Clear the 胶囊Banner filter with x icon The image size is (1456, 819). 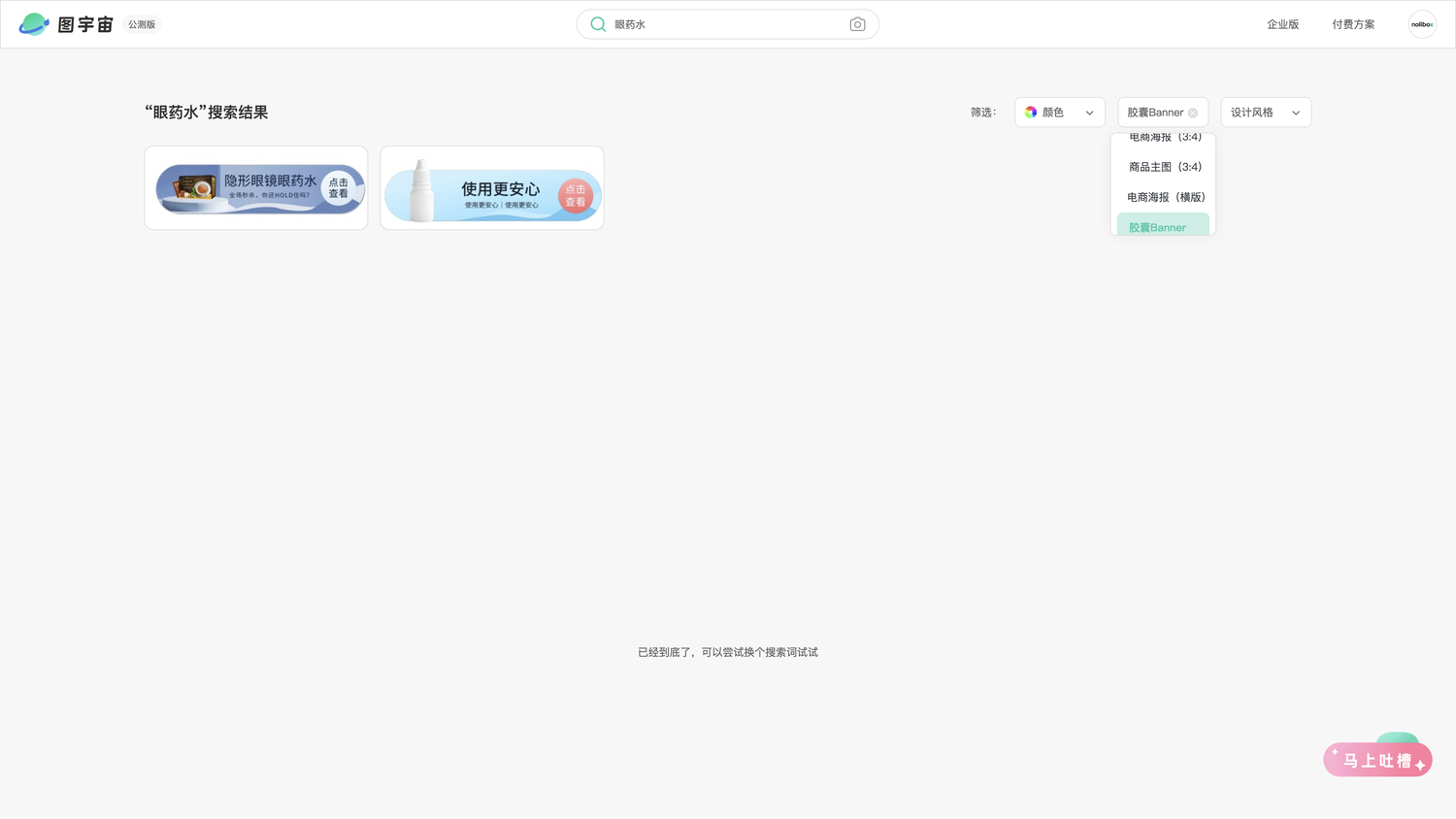tap(1193, 113)
